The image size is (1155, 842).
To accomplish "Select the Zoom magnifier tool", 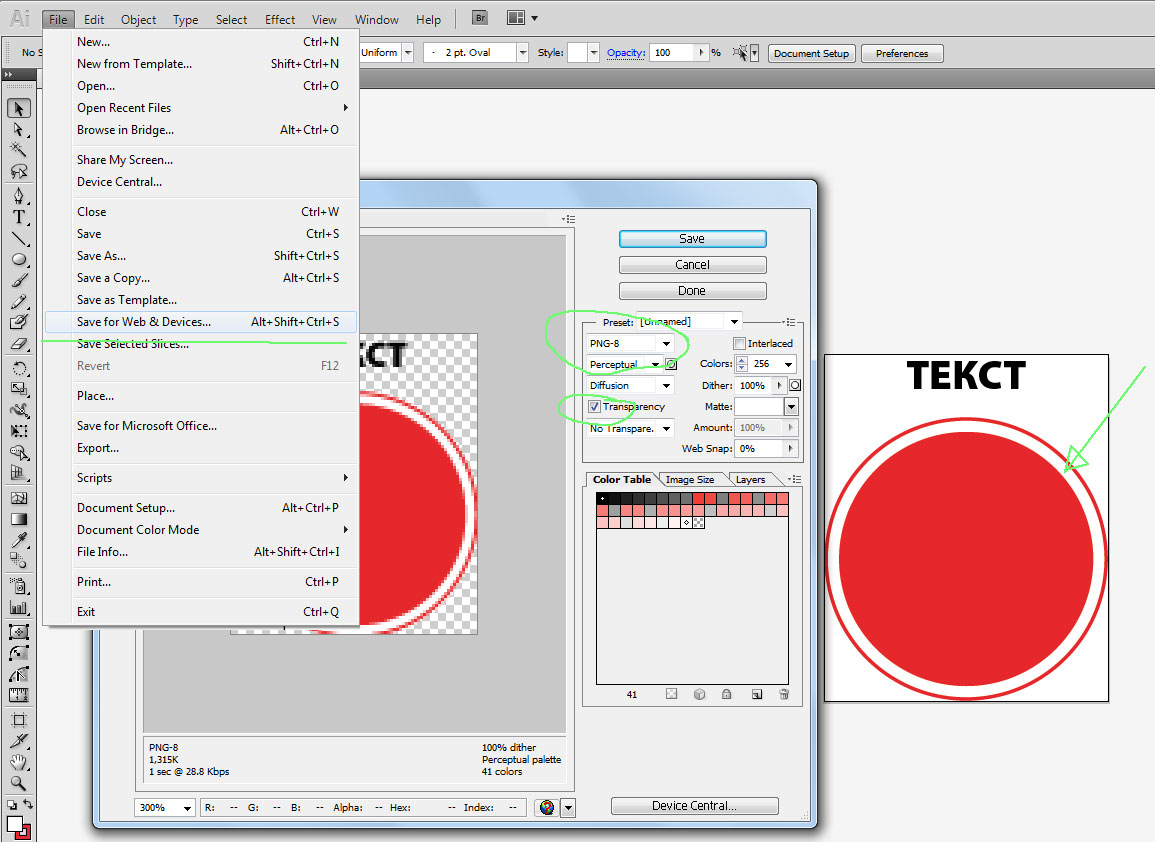I will tap(19, 783).
